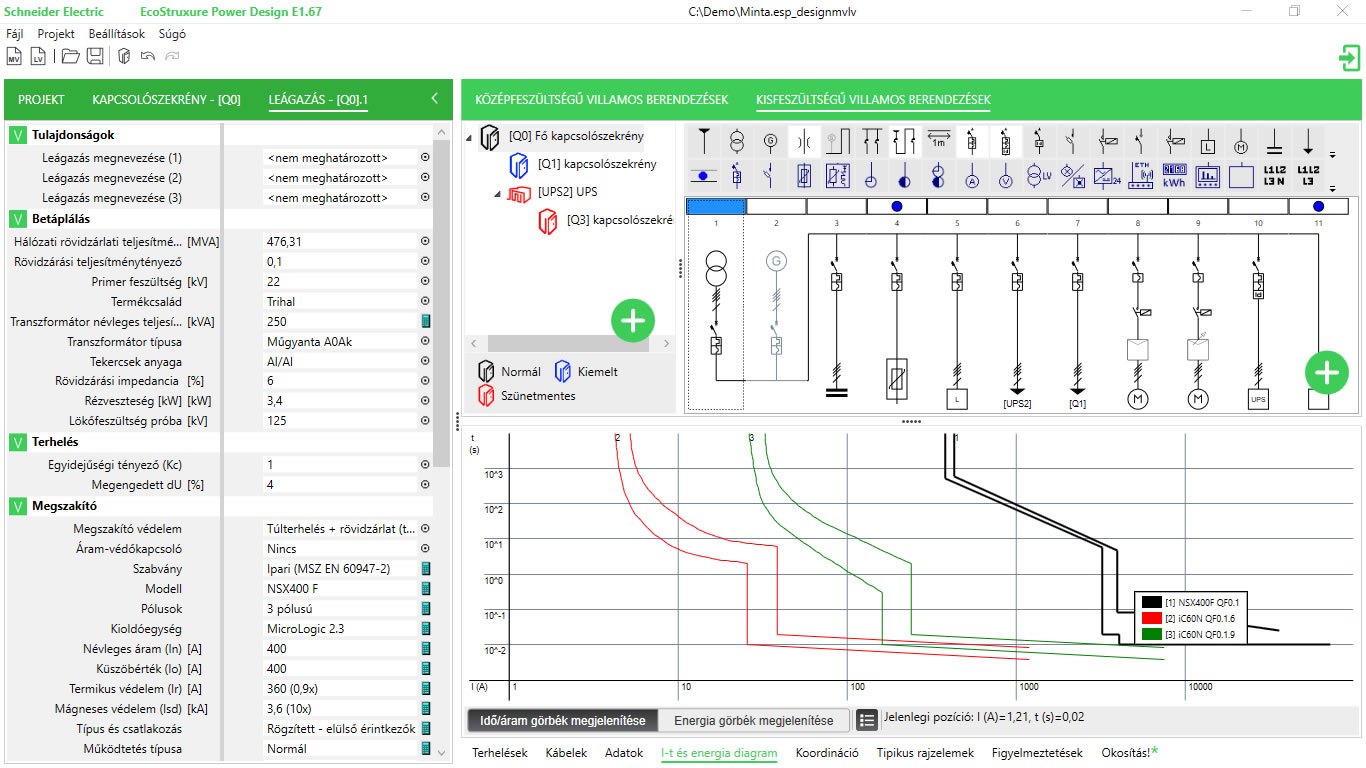Viewport: 1366px width, 768px height.
Task: Toggle round marker beside Leágazás megnevezése (1)
Action: tap(425, 157)
